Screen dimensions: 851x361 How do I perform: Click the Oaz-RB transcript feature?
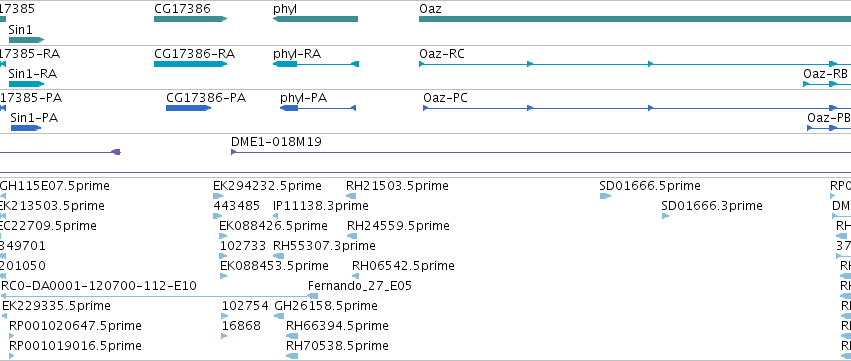tap(827, 84)
